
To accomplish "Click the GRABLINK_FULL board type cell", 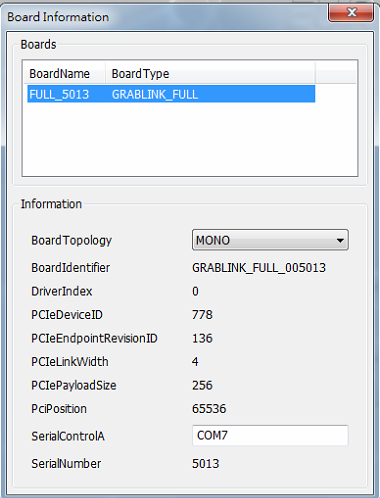I will tap(155, 95).
